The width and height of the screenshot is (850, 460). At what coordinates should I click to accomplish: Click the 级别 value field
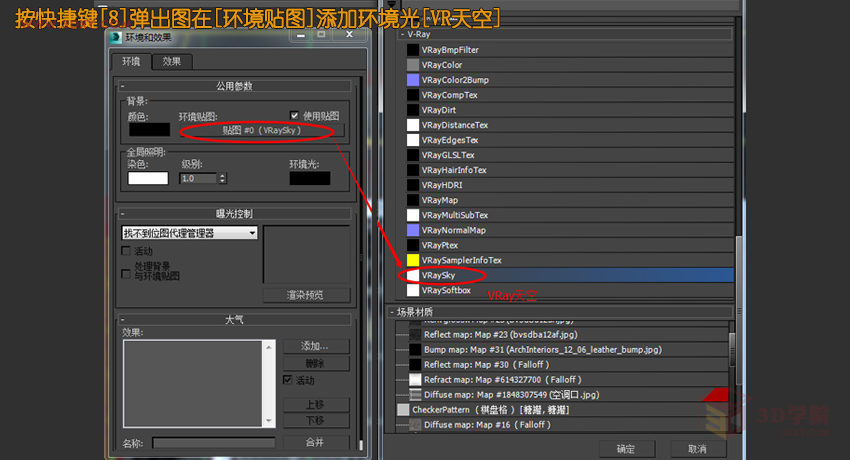tap(198, 178)
